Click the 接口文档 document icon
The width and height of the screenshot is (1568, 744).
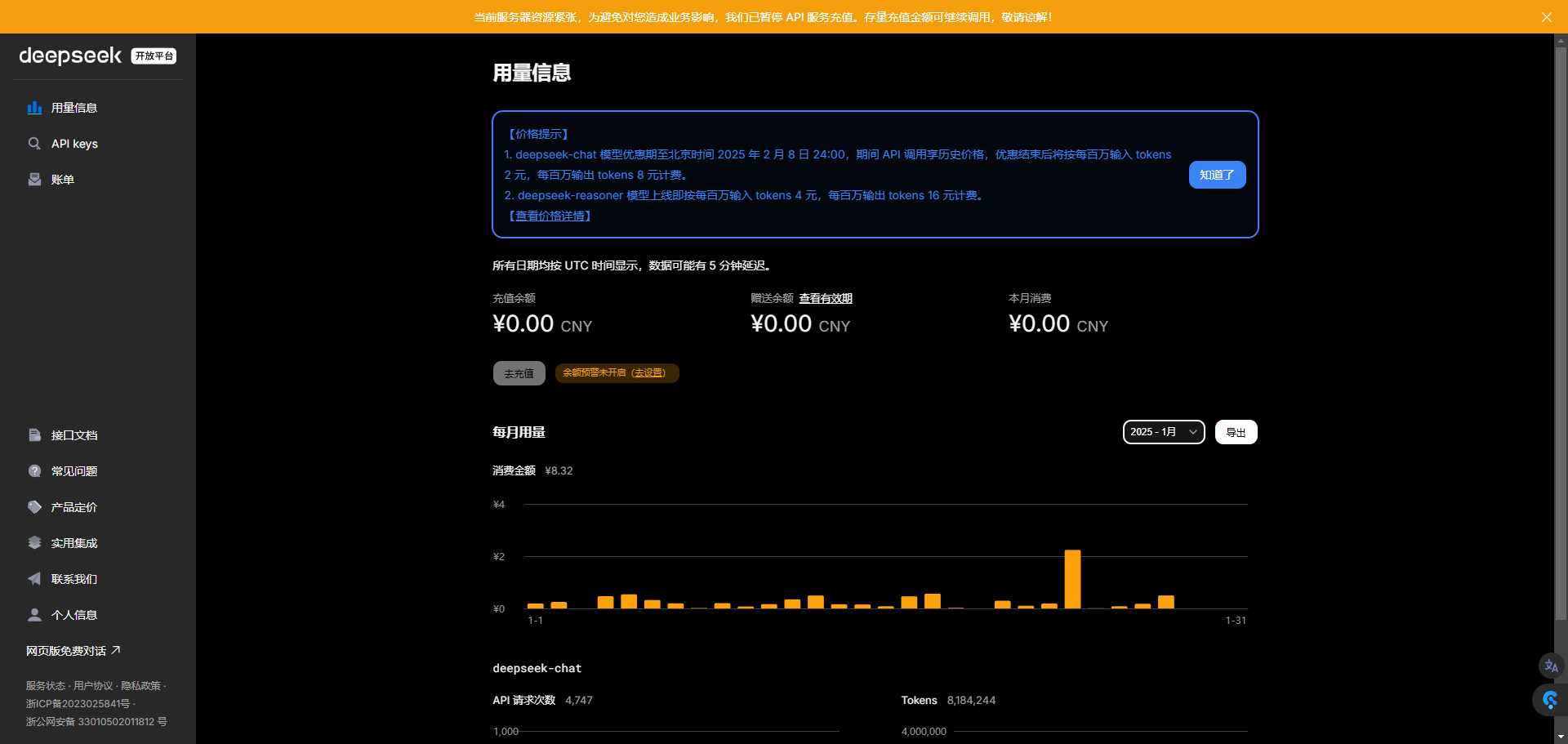[x=34, y=435]
